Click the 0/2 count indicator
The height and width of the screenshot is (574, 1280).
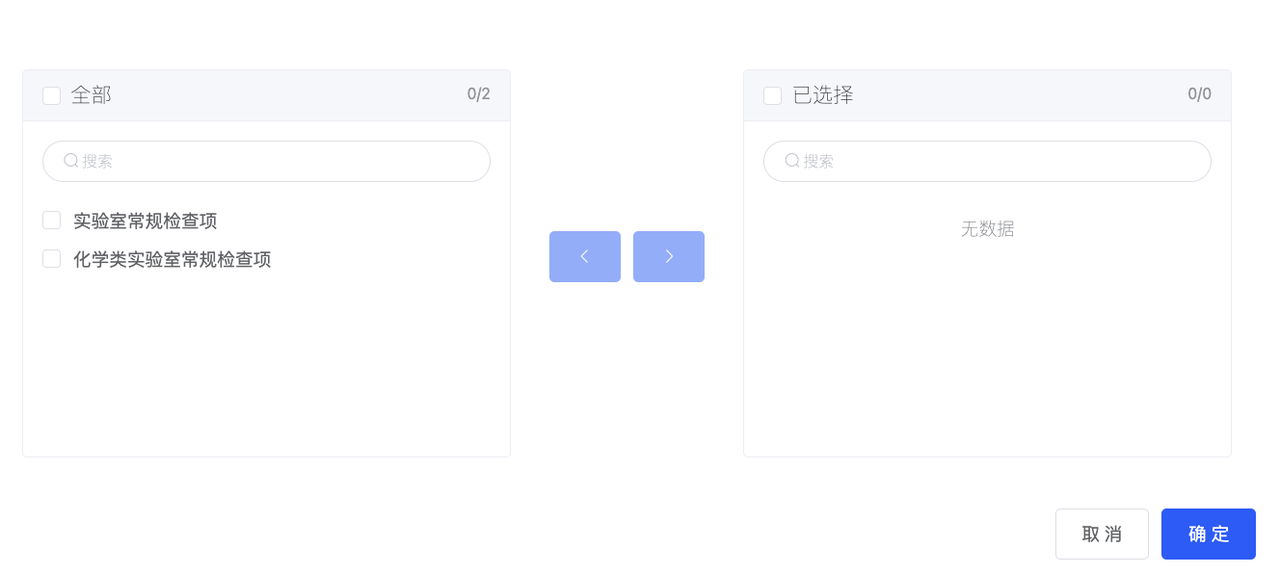(479, 94)
